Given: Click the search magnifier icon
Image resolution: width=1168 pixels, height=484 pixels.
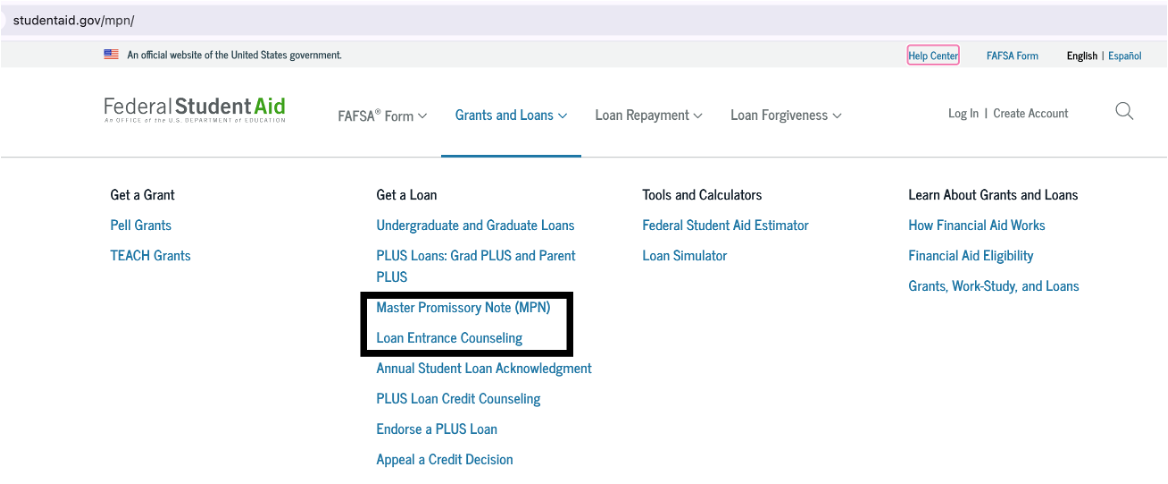Looking at the screenshot, I should pyautogui.click(x=1124, y=112).
